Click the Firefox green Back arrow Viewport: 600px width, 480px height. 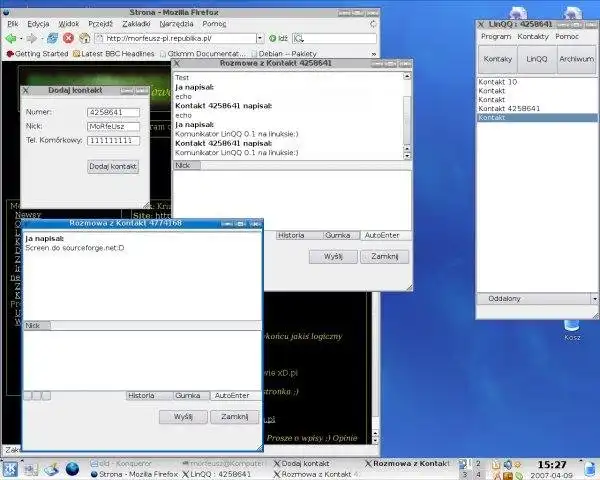click(11, 38)
